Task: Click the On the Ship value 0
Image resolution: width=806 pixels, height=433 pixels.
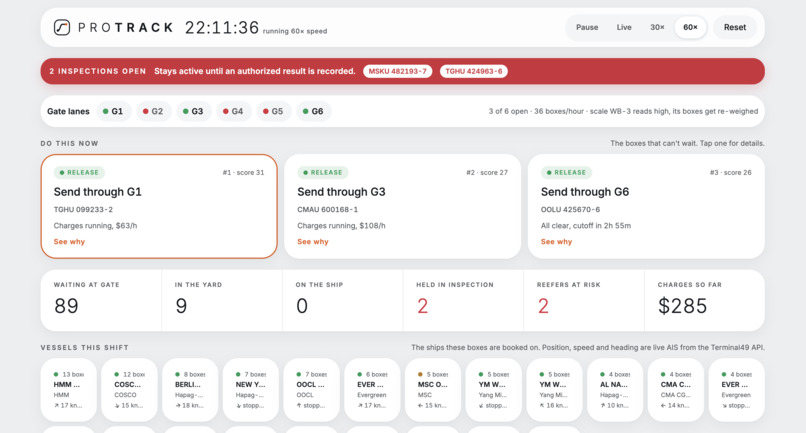Action: [302, 306]
